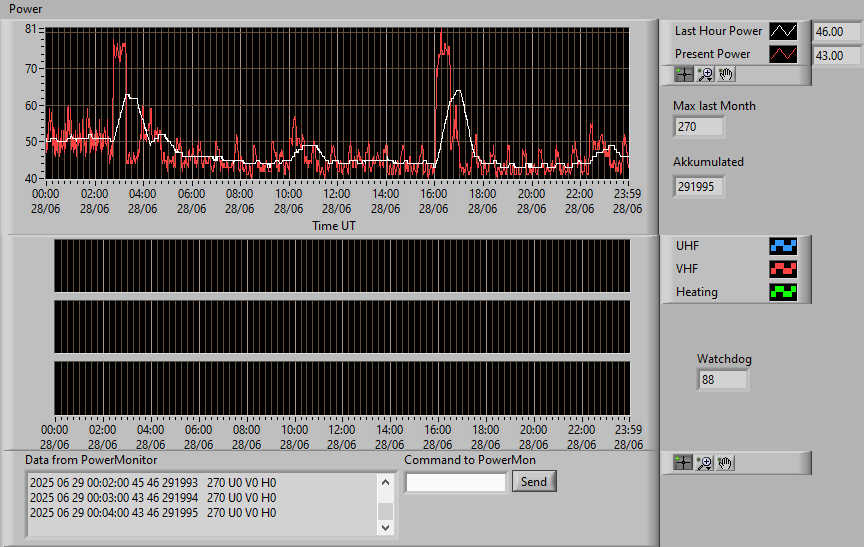Click the Akkumulated value field
Screen dimensions: 864x547
click(x=698, y=187)
